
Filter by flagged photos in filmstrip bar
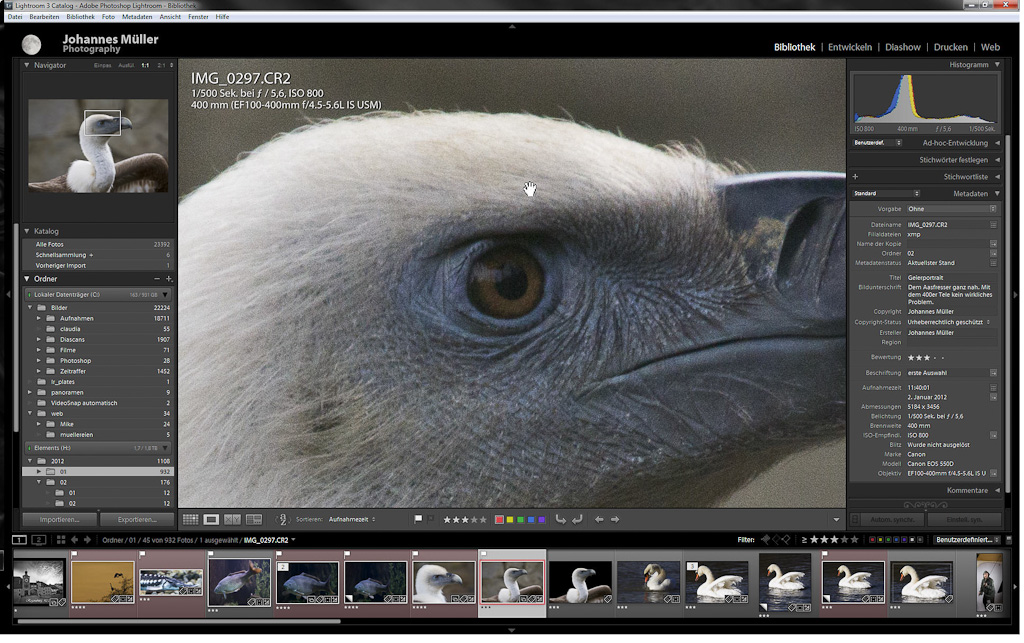point(765,540)
